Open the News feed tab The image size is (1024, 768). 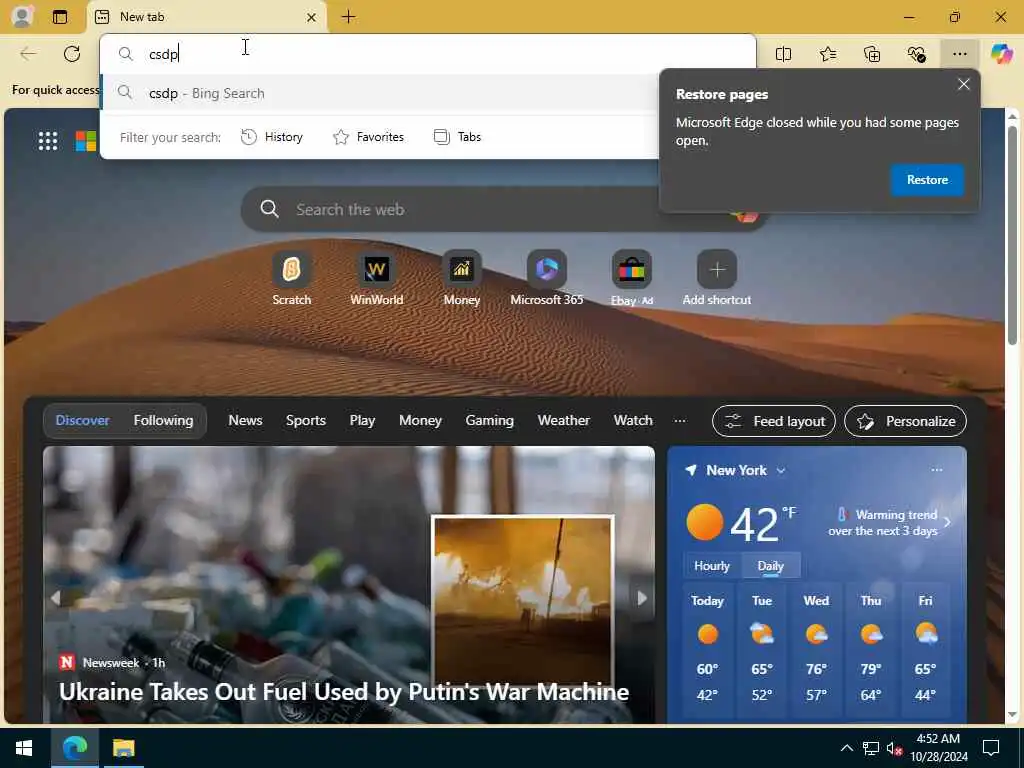[x=245, y=421]
